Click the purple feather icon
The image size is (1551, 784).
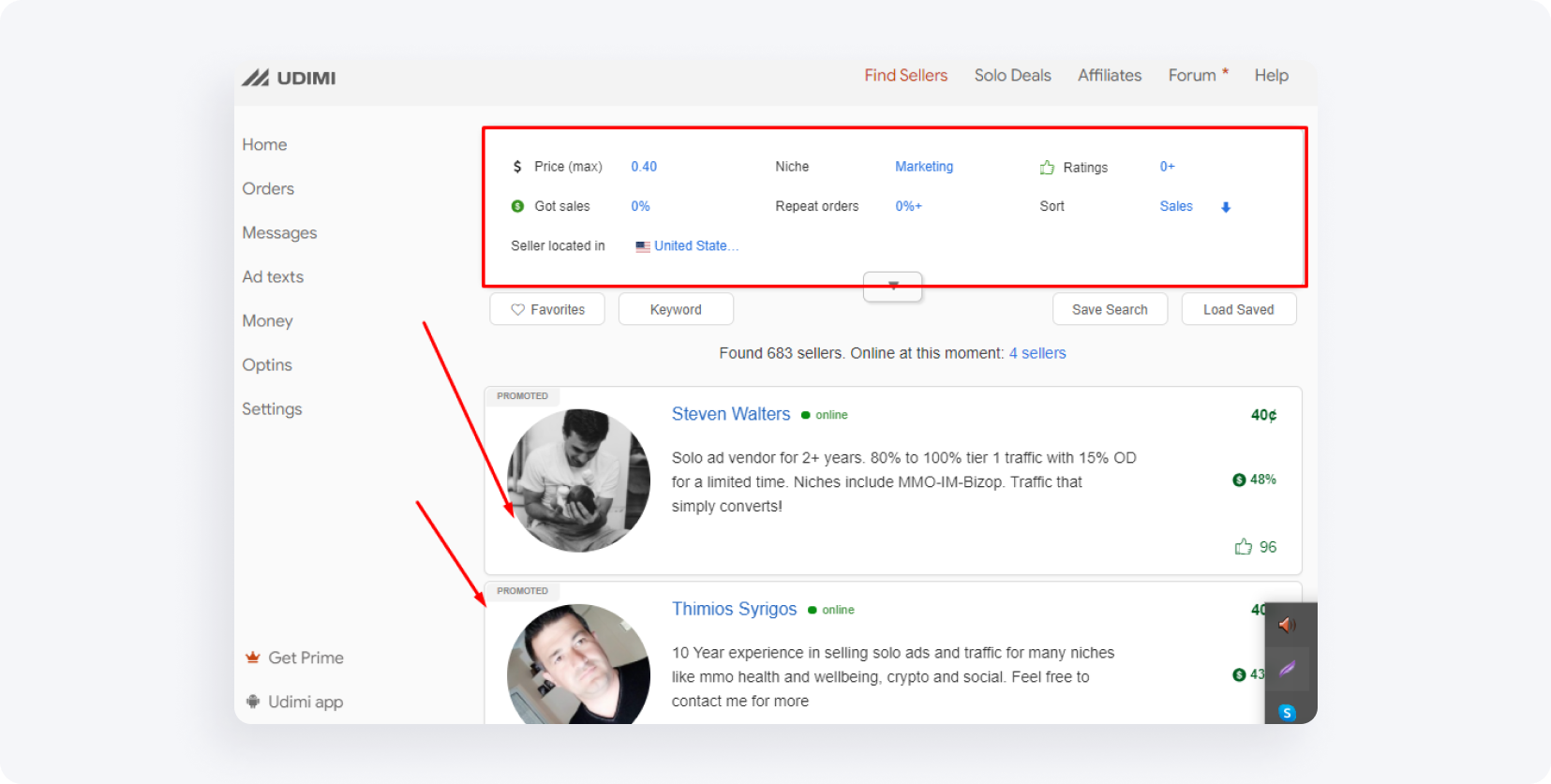click(x=1288, y=669)
